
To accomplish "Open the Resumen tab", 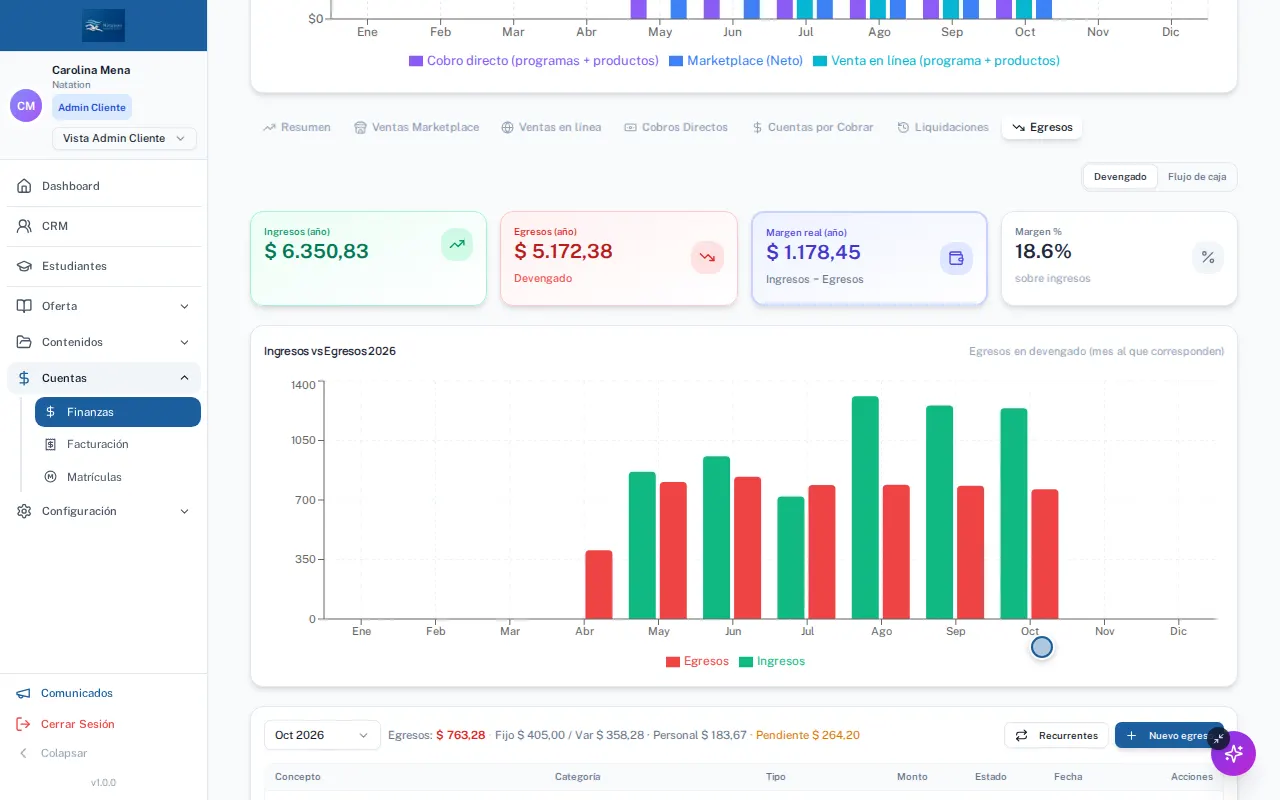I will tap(296, 127).
